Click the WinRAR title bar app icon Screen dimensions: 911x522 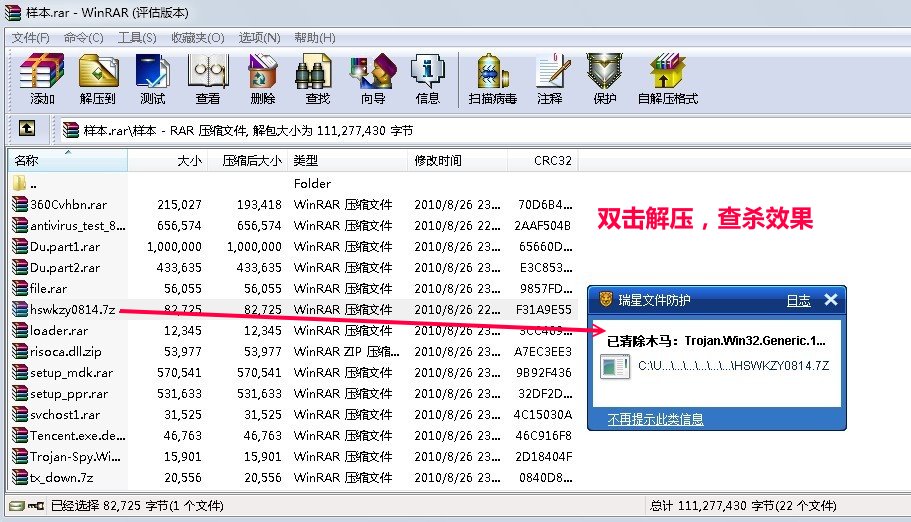(x=13, y=12)
